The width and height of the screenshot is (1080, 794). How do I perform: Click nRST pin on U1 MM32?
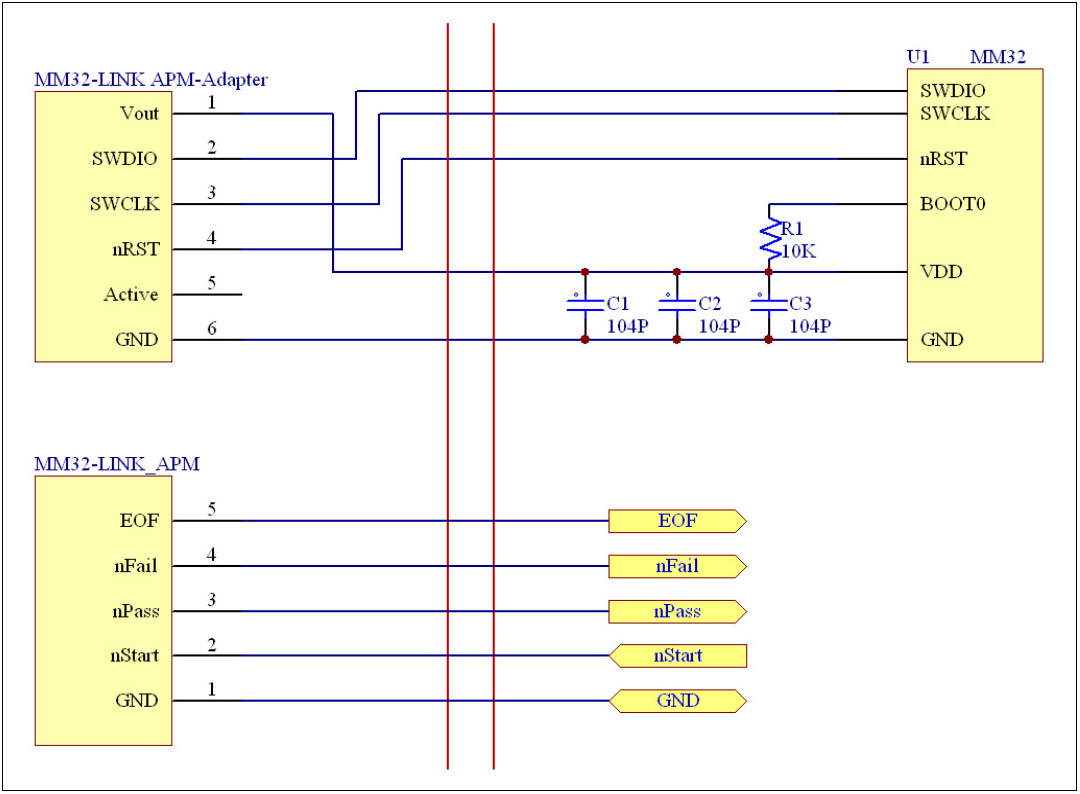point(943,158)
